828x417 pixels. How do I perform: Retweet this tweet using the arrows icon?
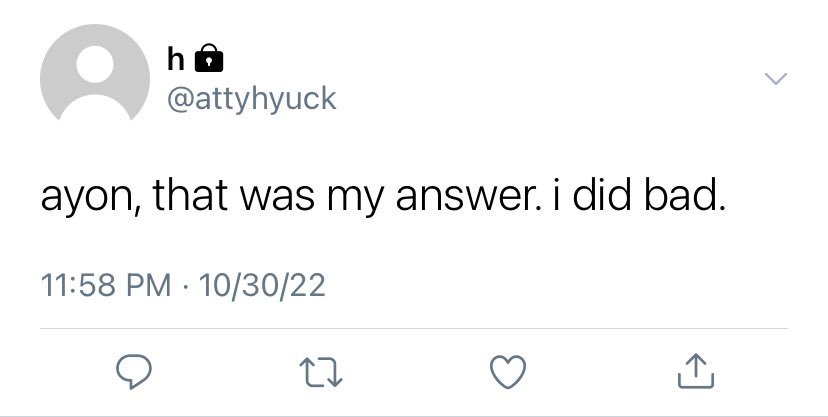tap(321, 373)
